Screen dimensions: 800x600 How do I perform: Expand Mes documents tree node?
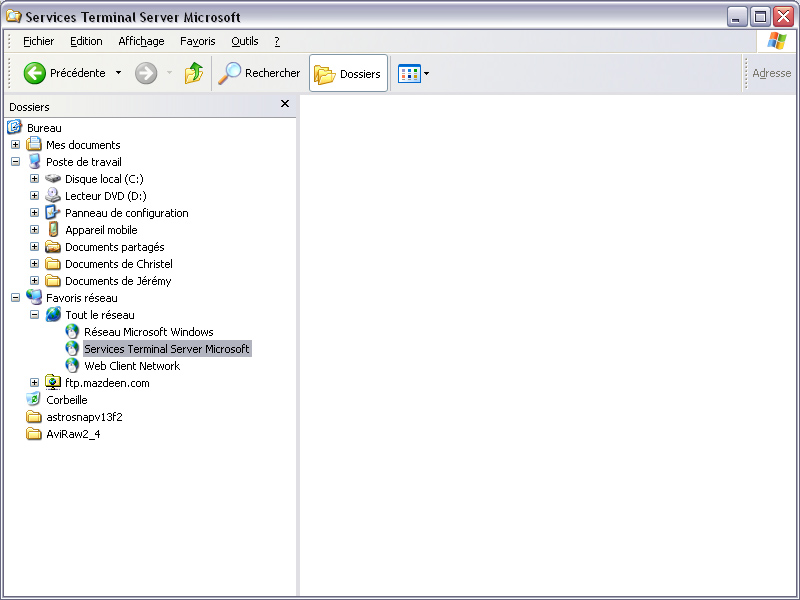[x=15, y=145]
